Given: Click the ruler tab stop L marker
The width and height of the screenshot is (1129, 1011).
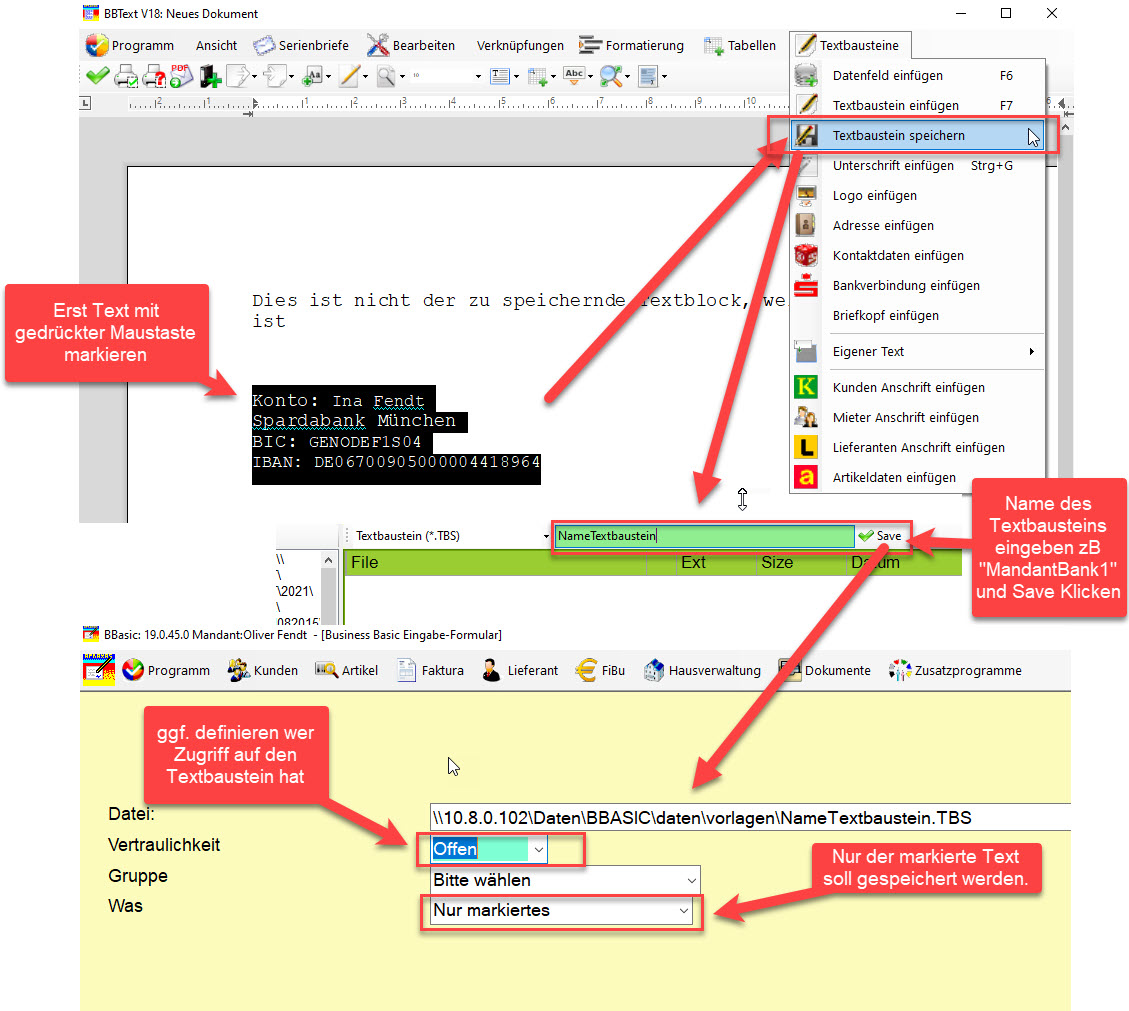Looking at the screenshot, I should point(85,103).
